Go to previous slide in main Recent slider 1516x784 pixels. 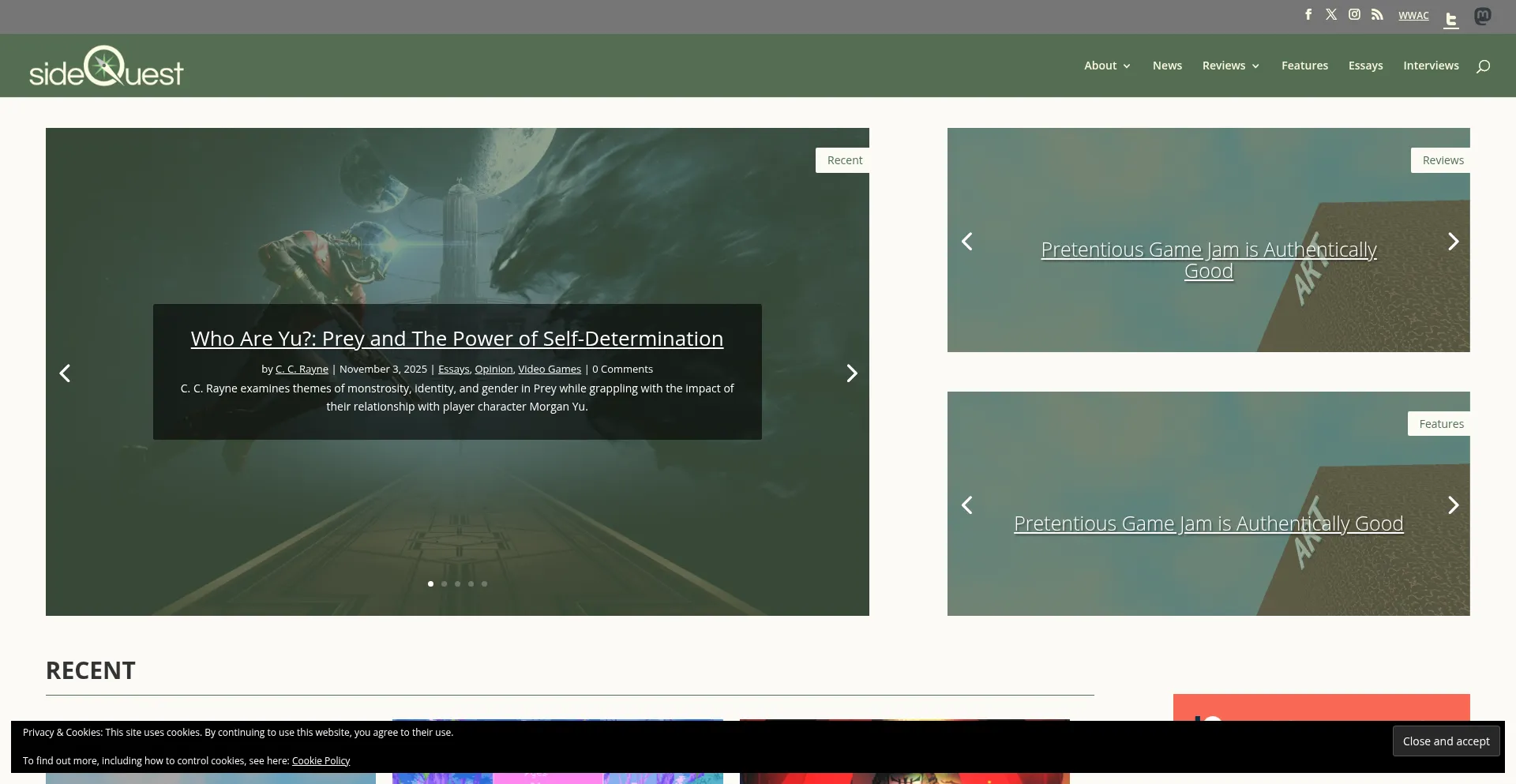(65, 373)
